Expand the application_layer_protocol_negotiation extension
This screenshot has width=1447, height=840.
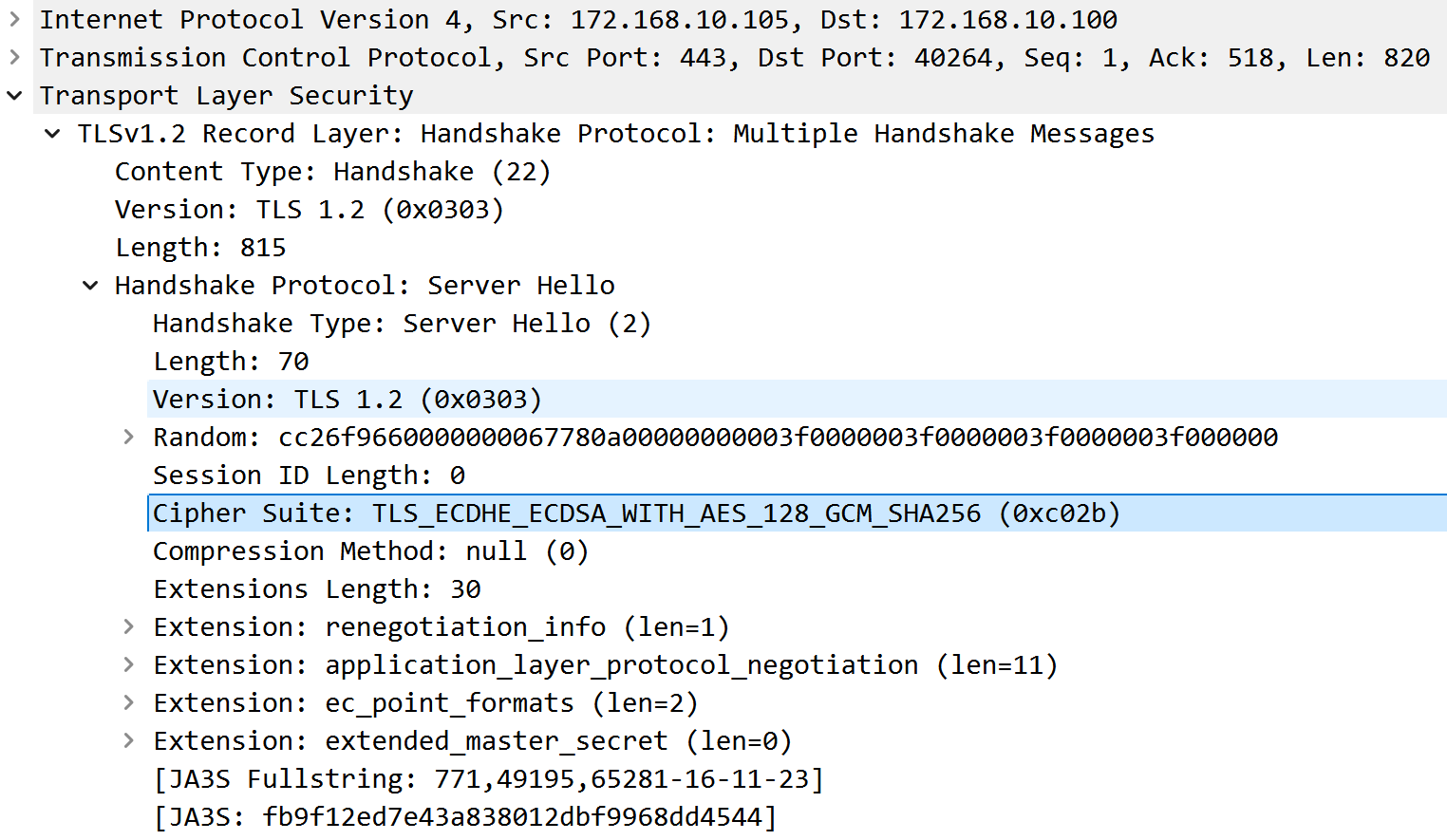(128, 664)
